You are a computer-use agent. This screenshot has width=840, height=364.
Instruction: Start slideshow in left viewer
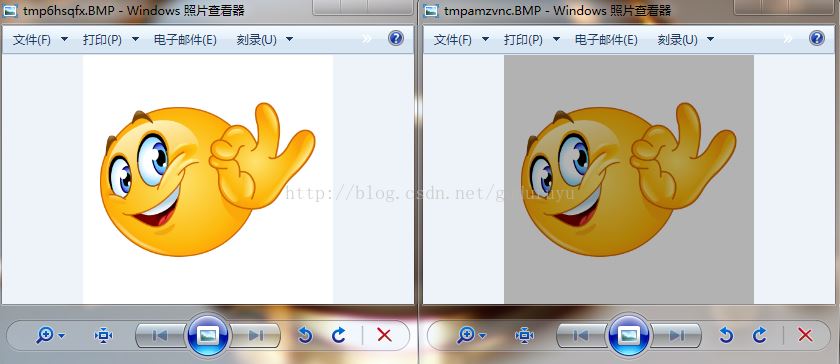click(208, 336)
